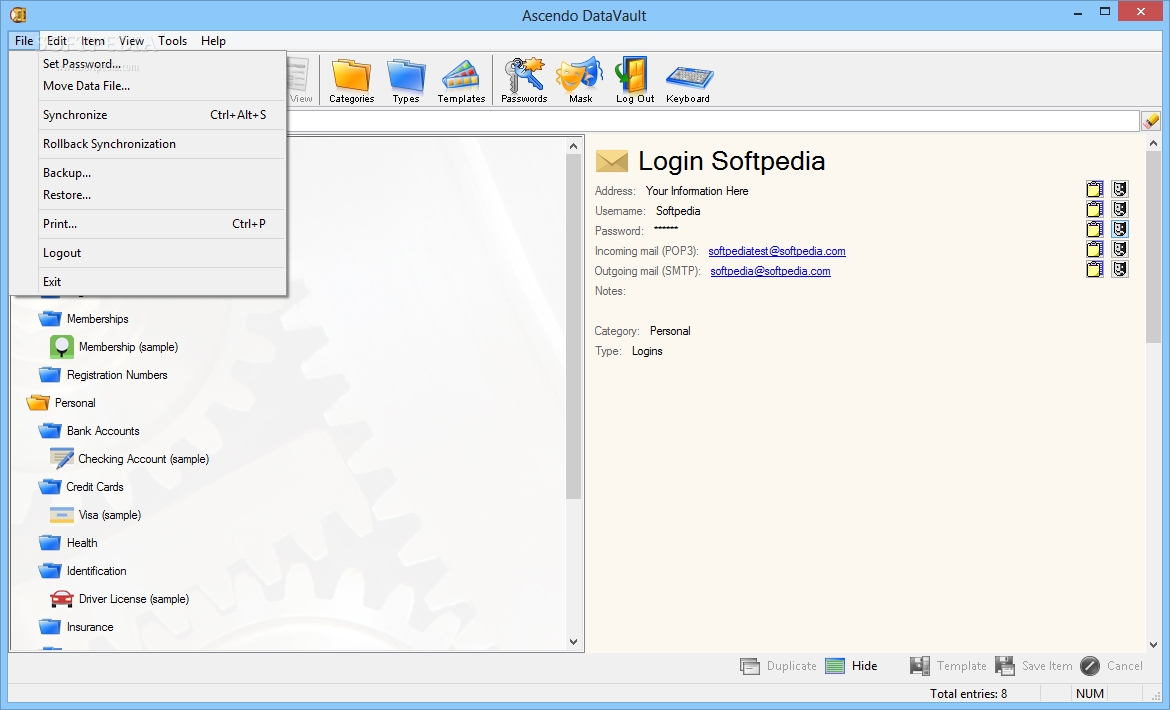Choose Restore... from the File menu

[148, 195]
